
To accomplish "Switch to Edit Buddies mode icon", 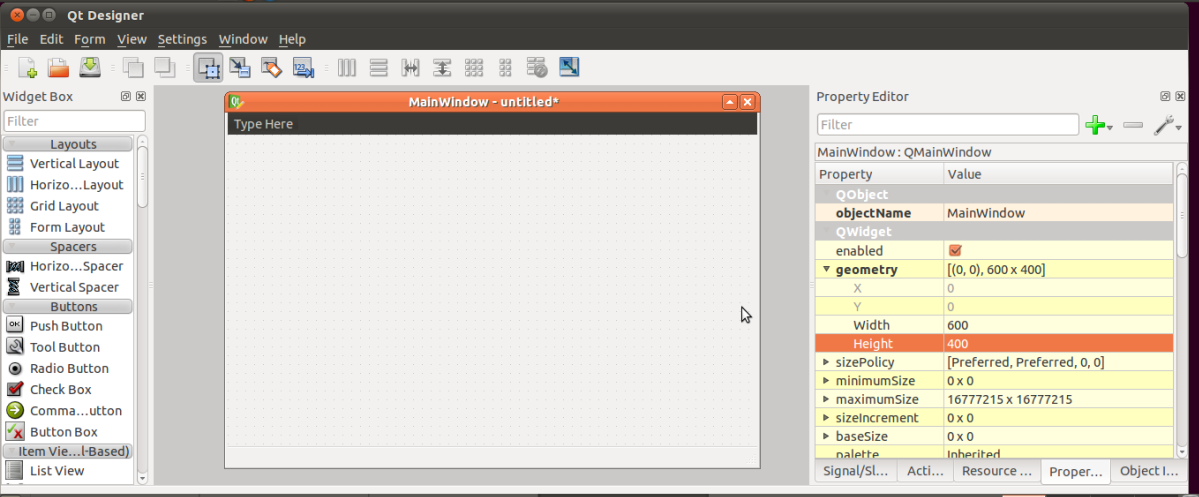I will (271, 67).
